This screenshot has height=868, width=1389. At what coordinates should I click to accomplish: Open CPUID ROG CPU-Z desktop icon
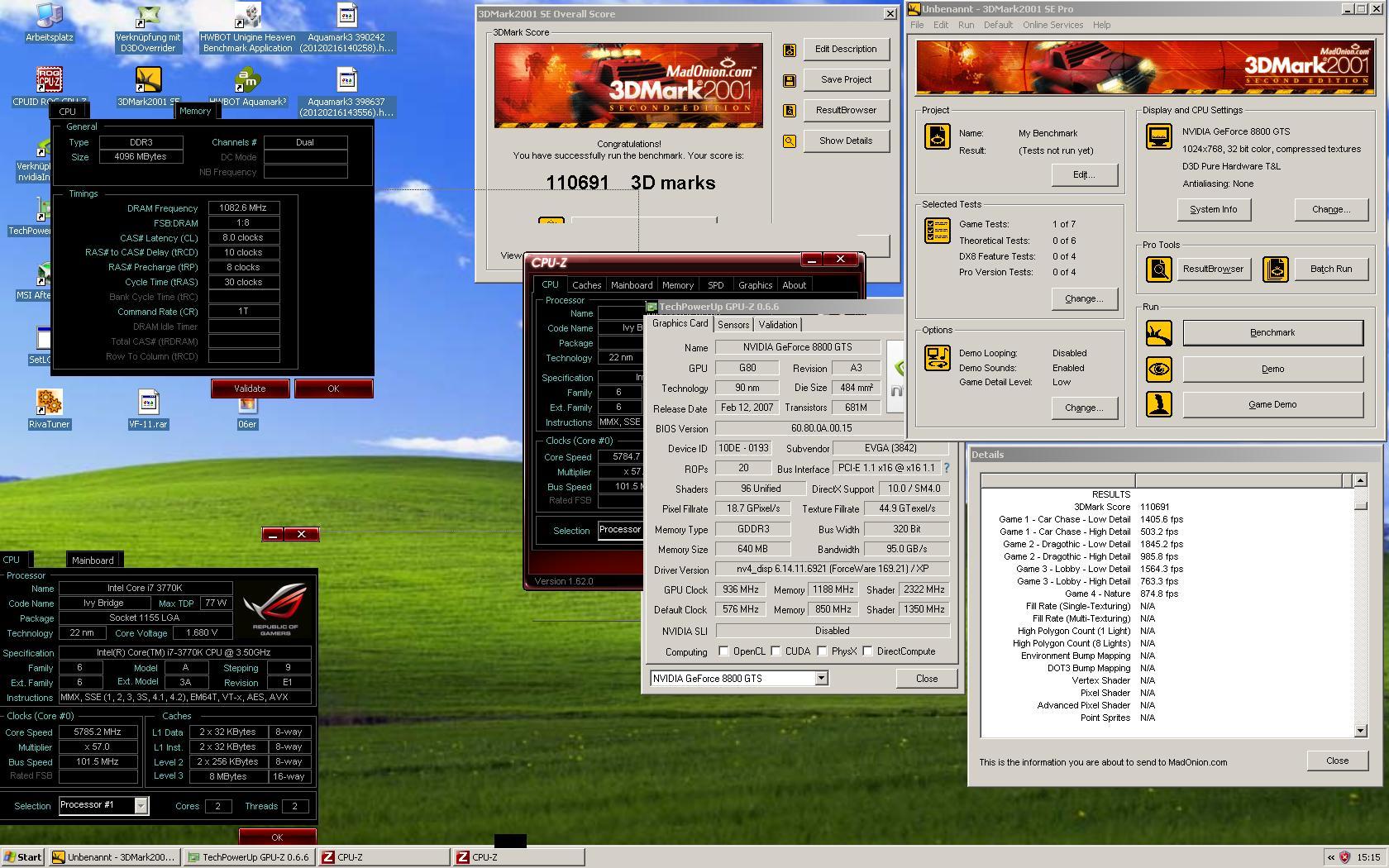pyautogui.click(x=50, y=80)
